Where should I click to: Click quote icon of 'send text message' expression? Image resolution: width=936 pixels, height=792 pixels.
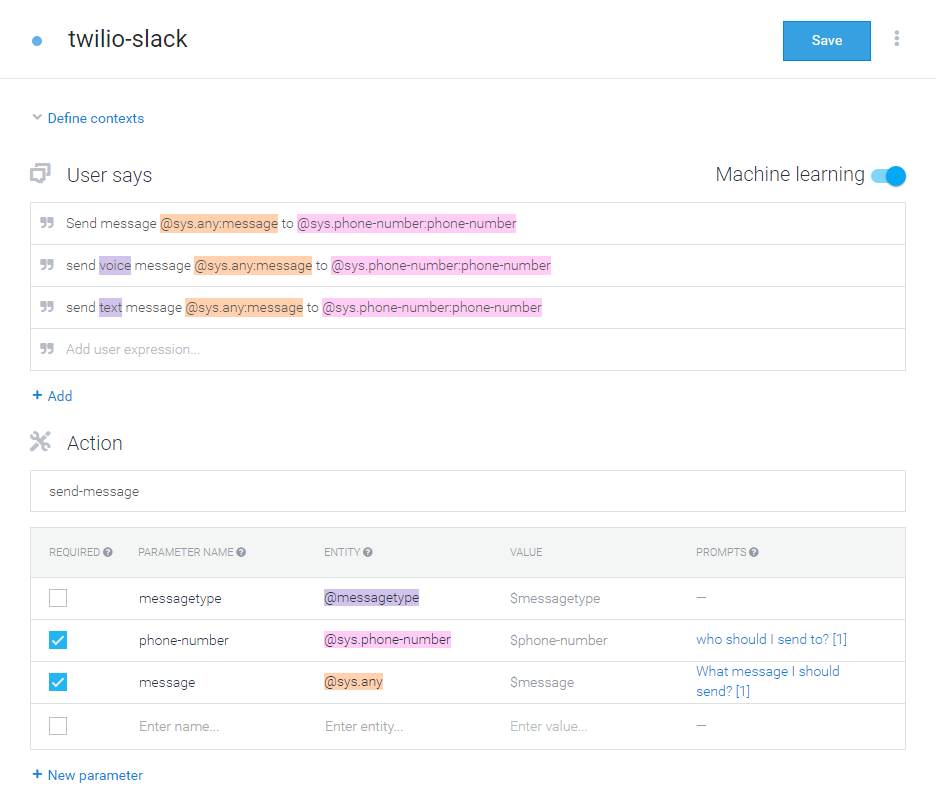point(47,307)
